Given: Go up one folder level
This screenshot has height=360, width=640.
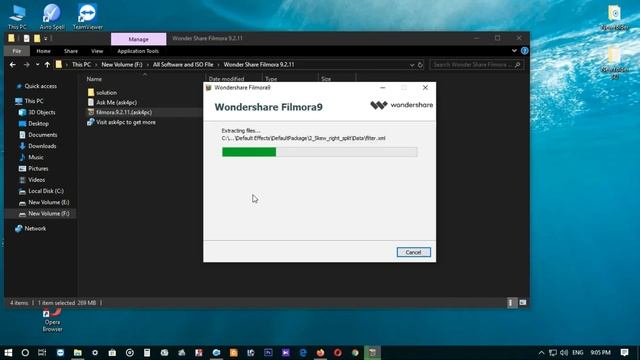Looking at the screenshot, I should click(47, 64).
